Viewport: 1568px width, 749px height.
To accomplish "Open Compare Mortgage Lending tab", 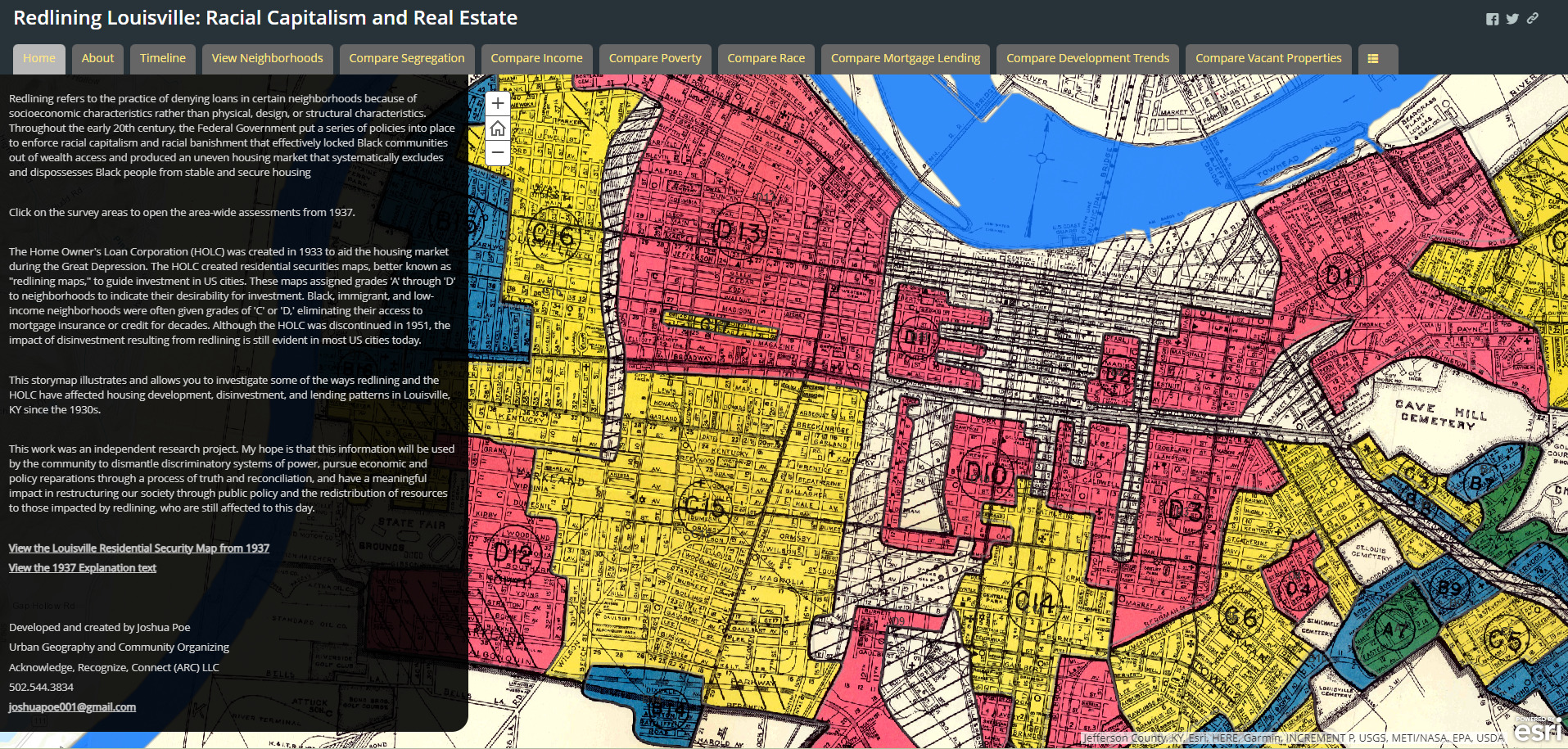I will [906, 58].
